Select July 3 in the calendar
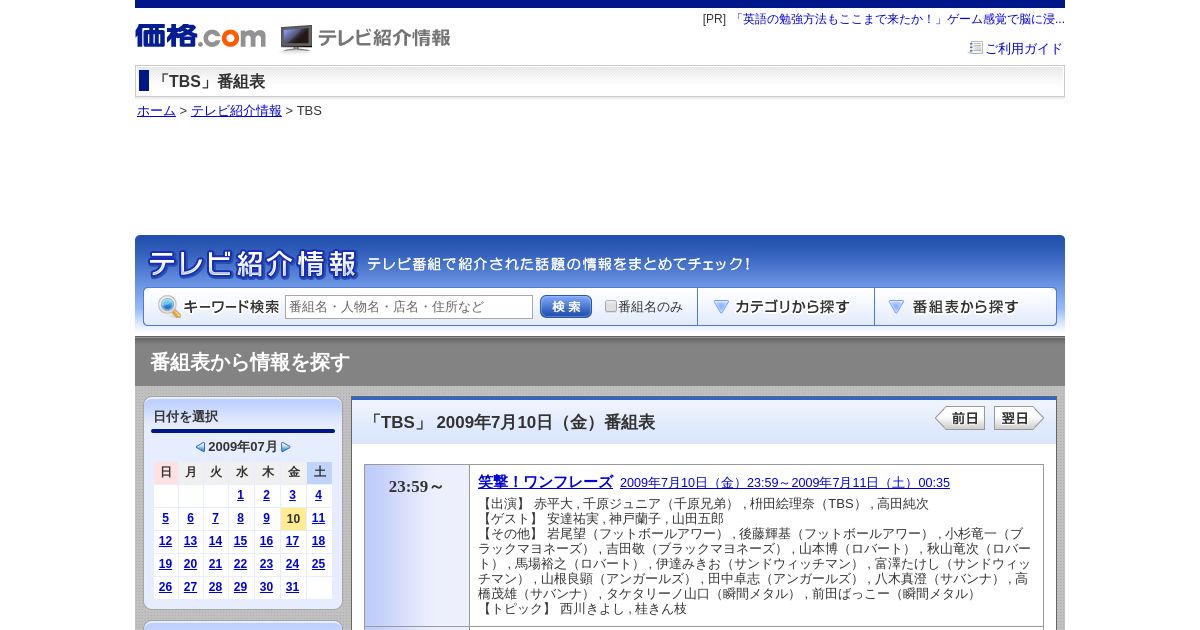1200x630 pixels. (293, 495)
